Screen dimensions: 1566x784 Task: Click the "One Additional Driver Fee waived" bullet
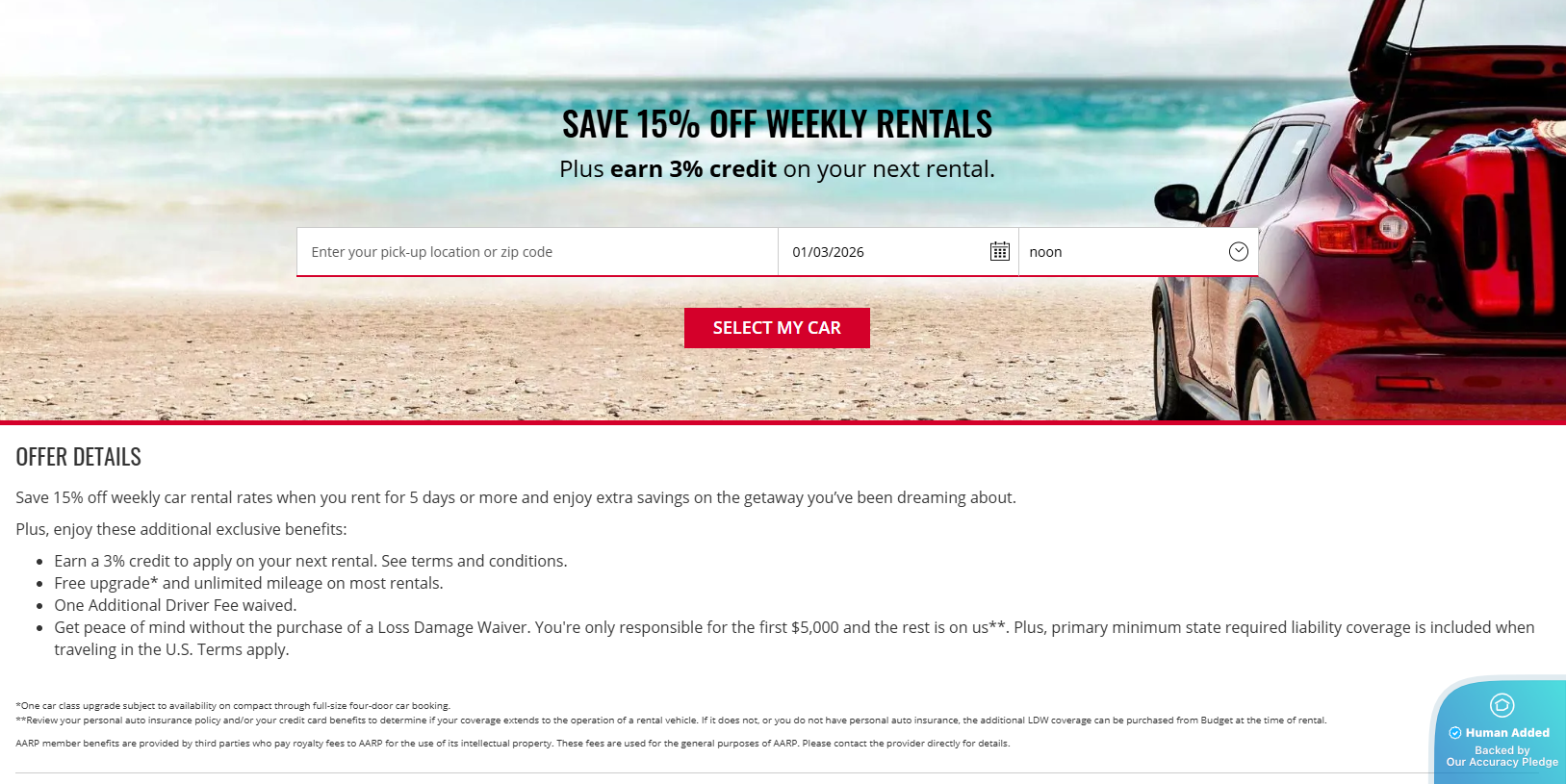coord(175,605)
